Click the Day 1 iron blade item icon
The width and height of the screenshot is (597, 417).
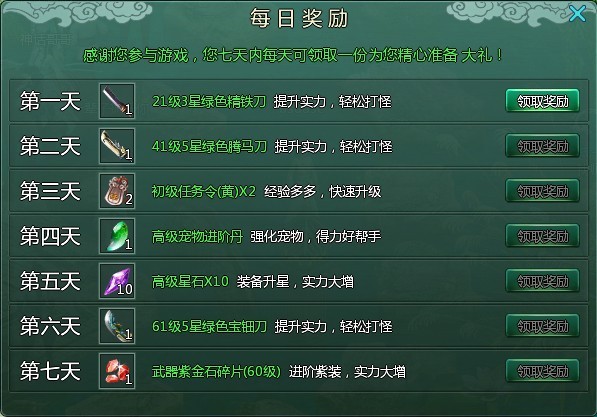coord(117,101)
